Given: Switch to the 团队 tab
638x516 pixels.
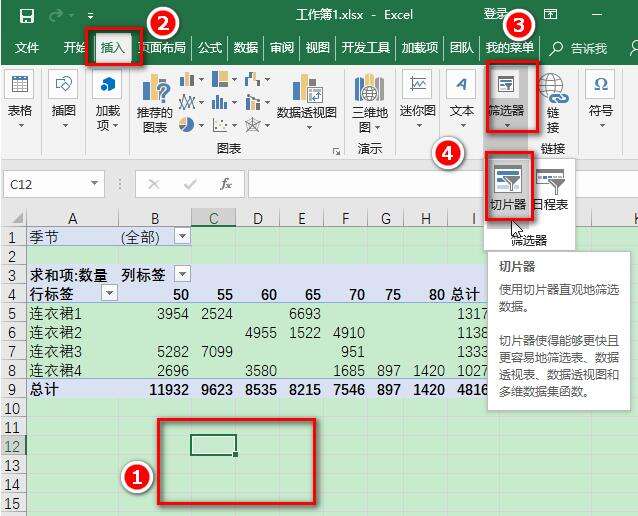Looking at the screenshot, I should coord(461,48).
